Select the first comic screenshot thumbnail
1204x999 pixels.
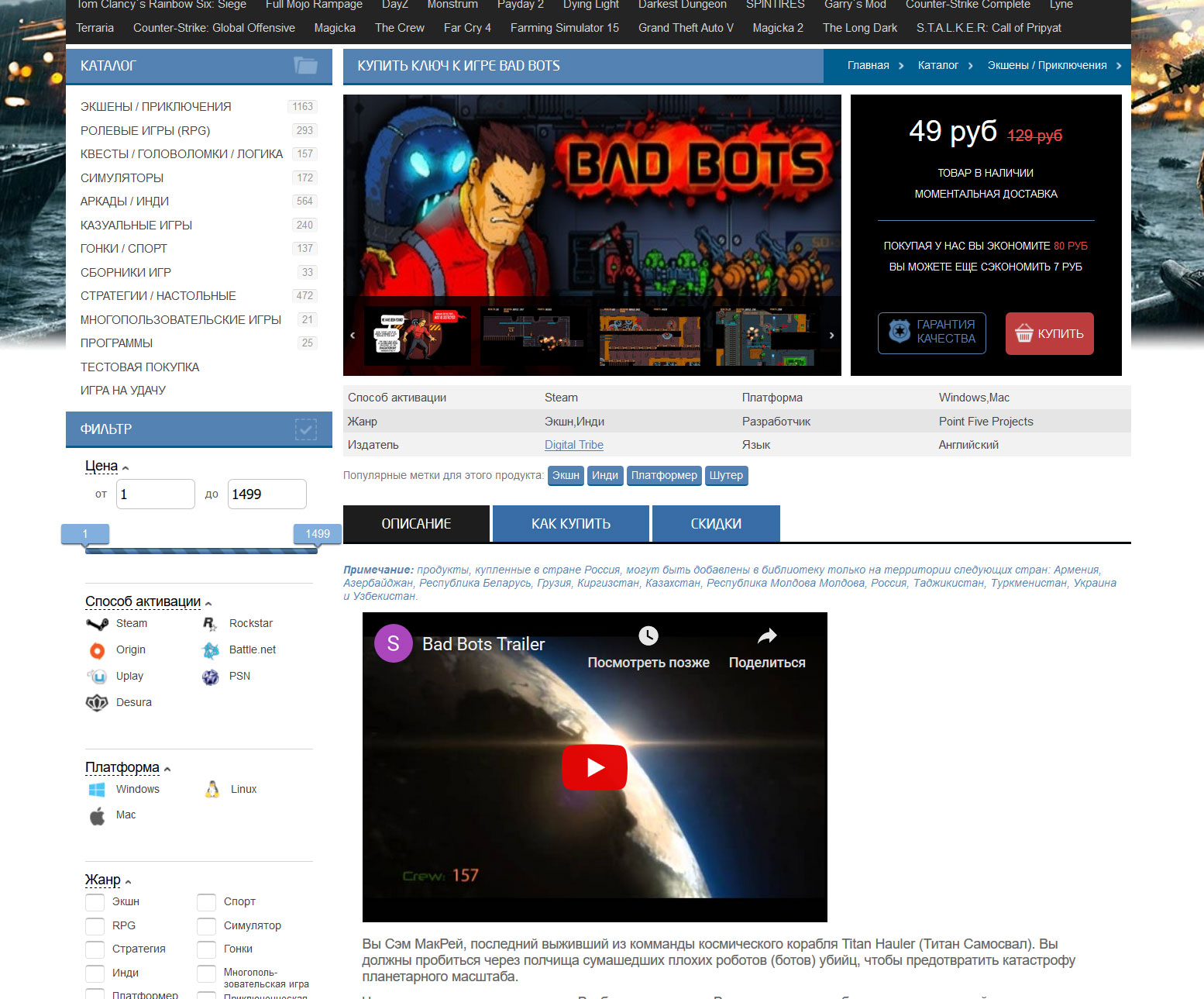[418, 336]
